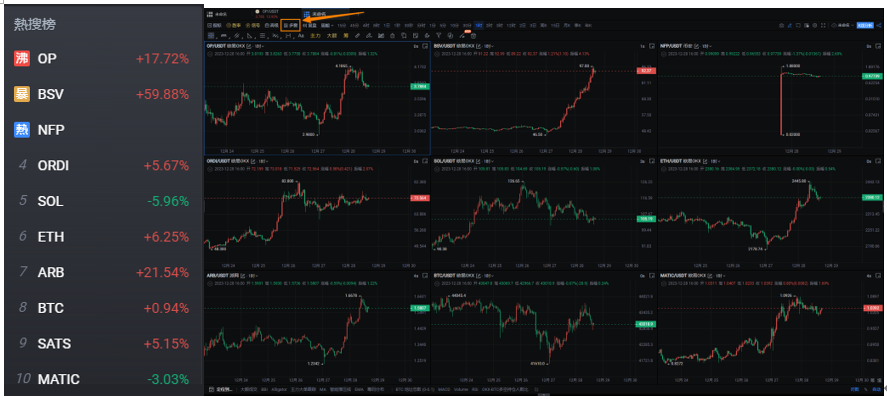Viewport: 887px width, 399px height.
Task: Click the brush highlighter icon
Action: pyautogui.click(x=369, y=36)
